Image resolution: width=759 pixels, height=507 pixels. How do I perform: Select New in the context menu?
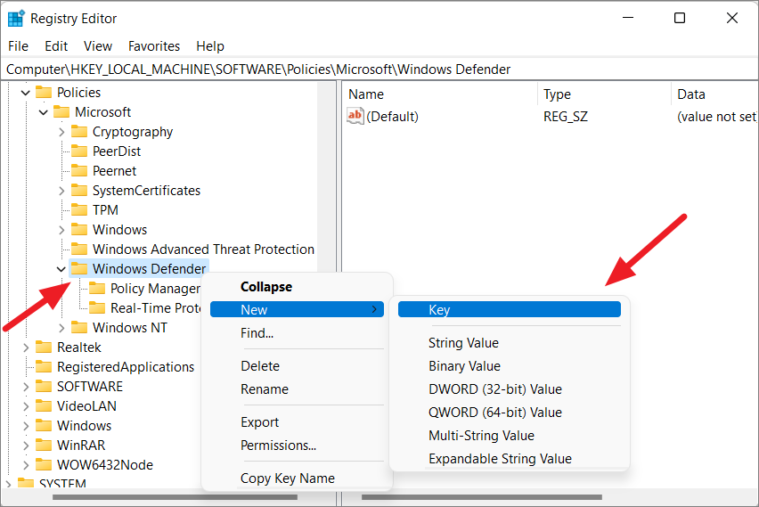(297, 309)
